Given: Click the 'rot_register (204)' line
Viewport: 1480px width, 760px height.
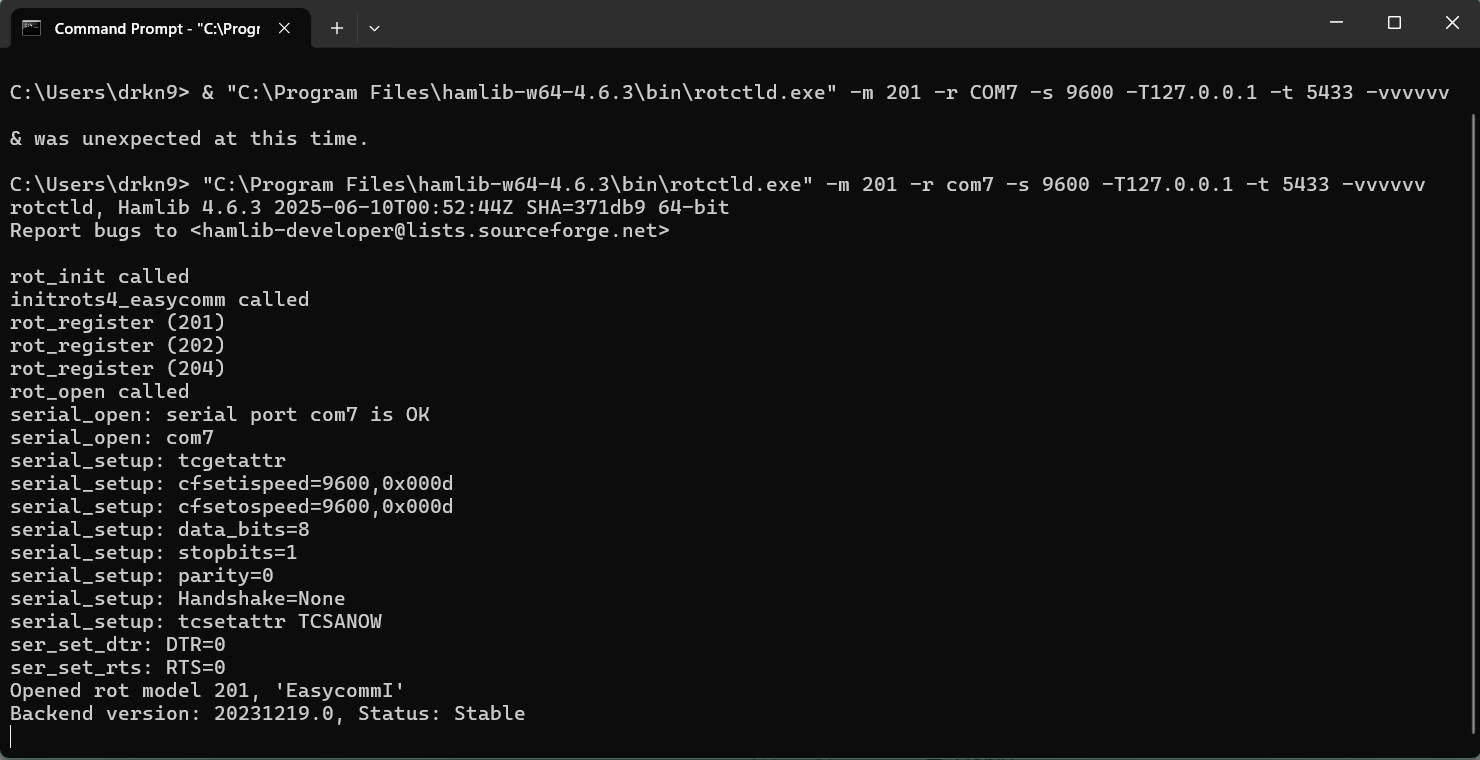Looking at the screenshot, I should coord(117,368).
